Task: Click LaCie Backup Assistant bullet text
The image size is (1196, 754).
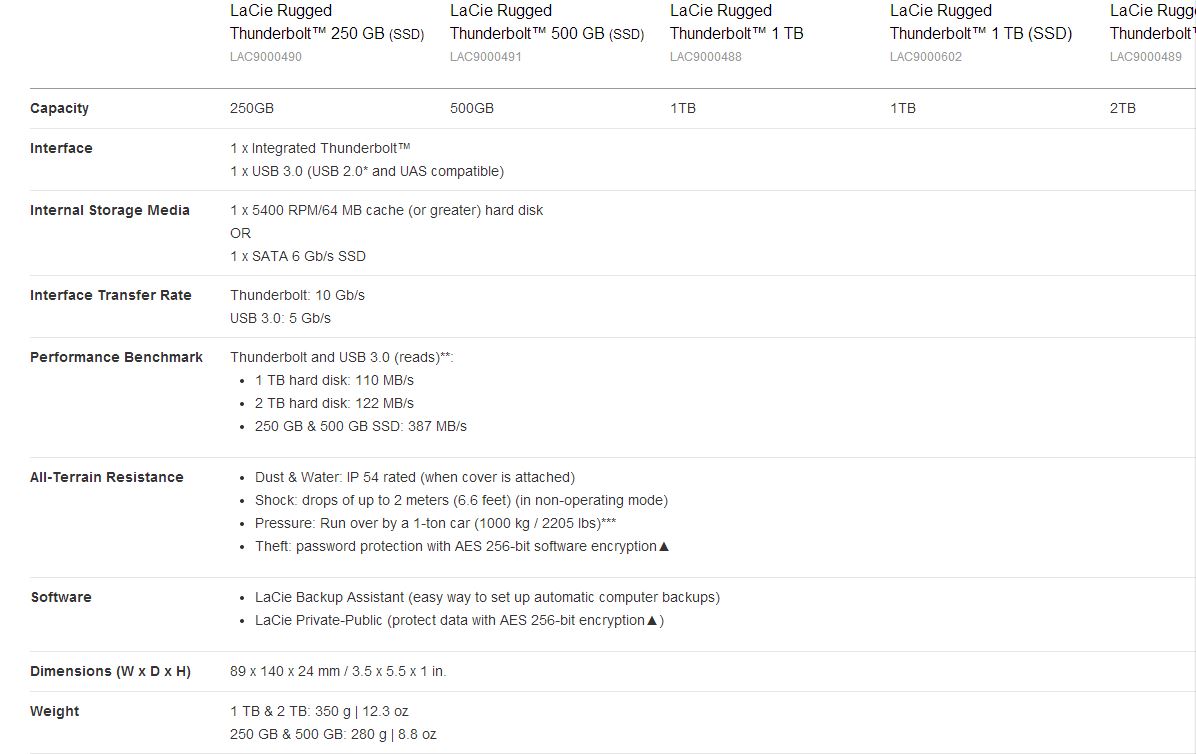Action: coord(487,598)
